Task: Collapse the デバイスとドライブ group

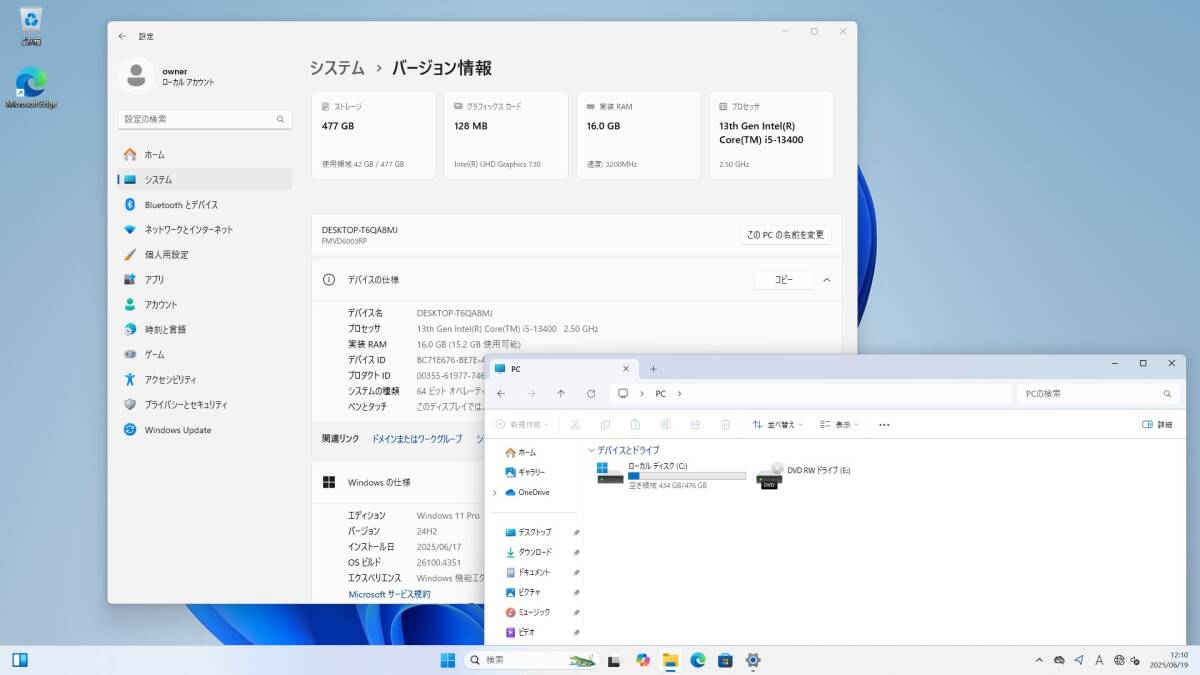Action: point(592,451)
